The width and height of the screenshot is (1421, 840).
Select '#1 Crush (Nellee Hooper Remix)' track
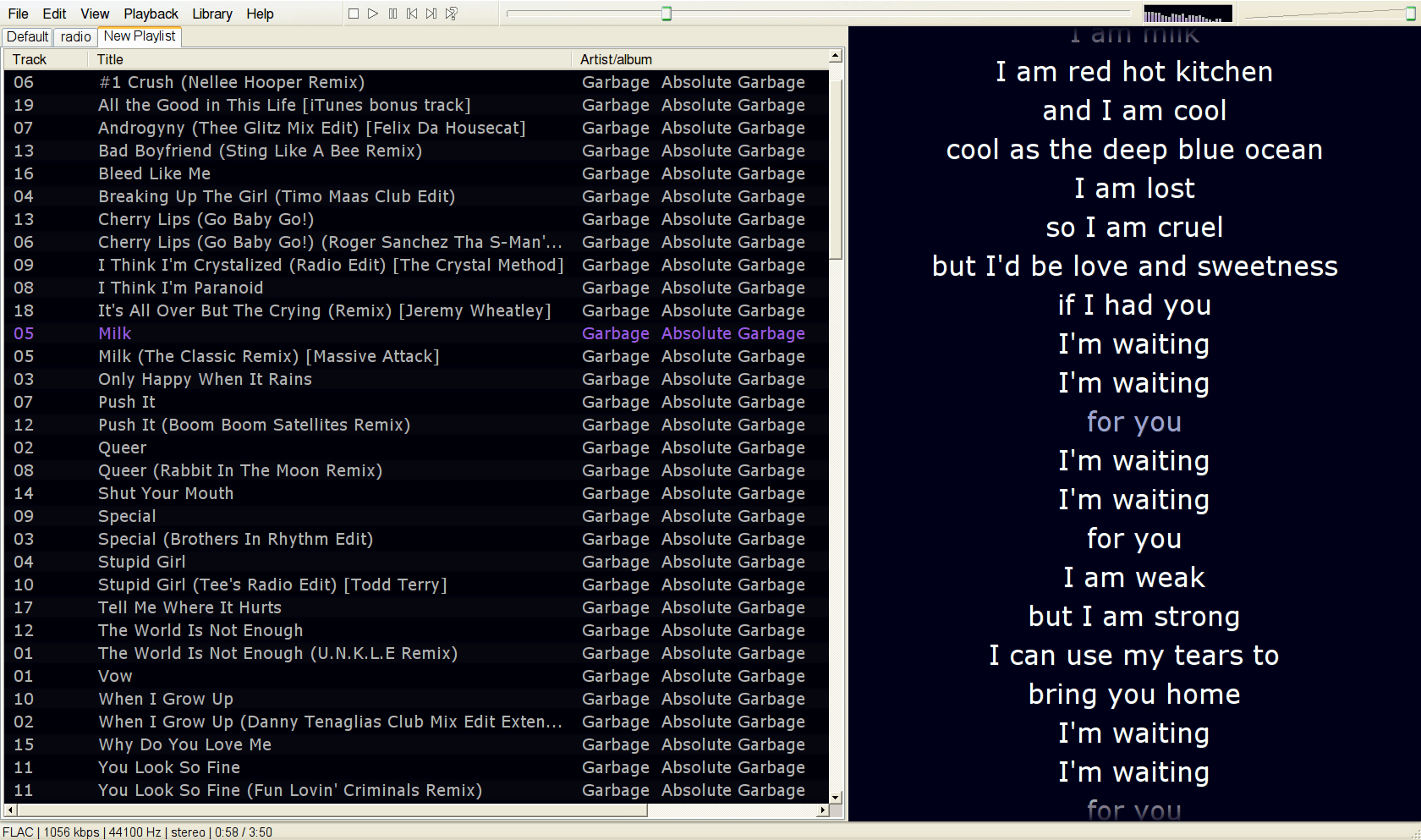pos(416,82)
